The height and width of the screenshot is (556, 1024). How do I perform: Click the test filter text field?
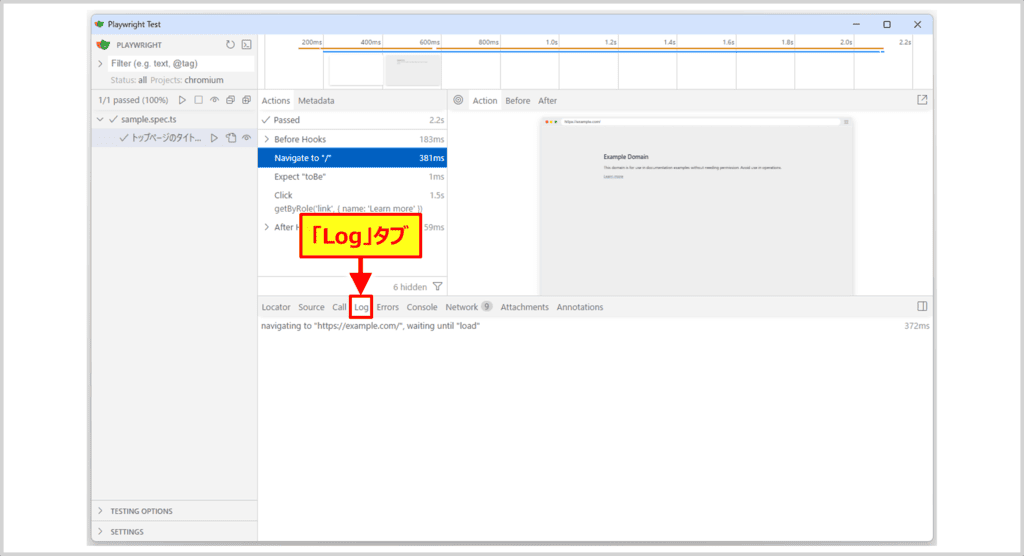point(180,63)
